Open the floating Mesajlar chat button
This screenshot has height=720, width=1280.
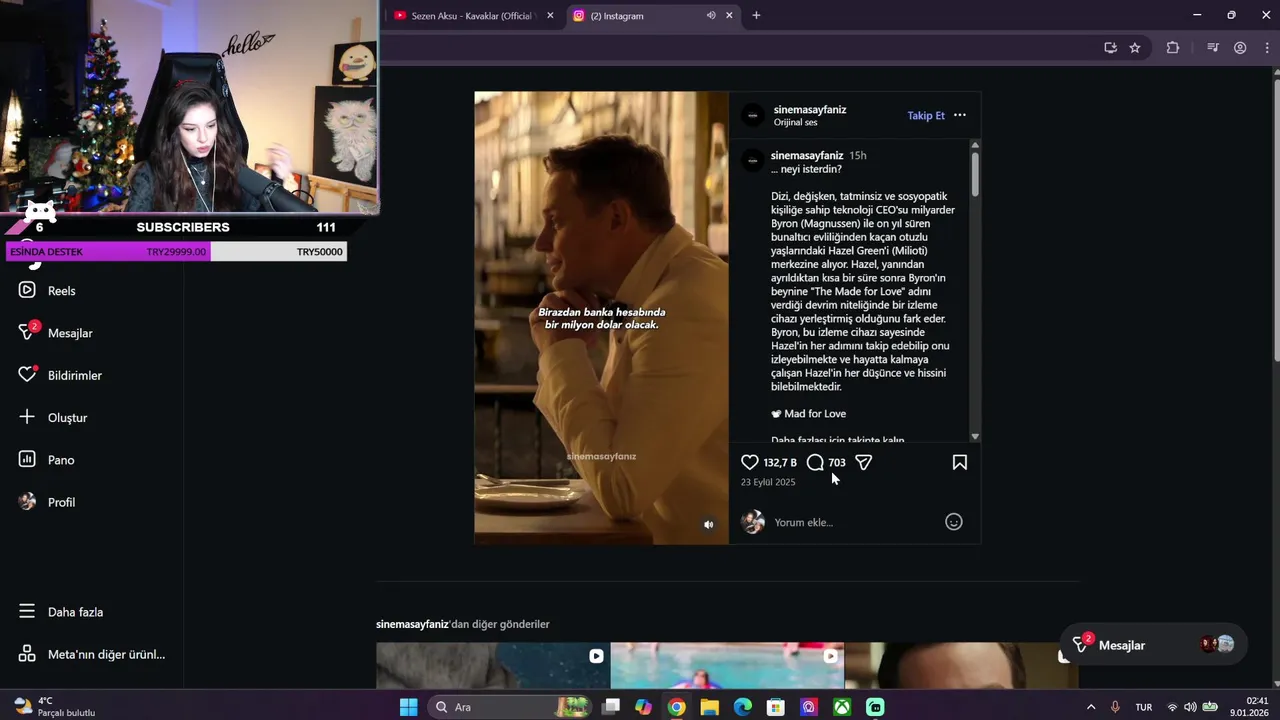[1152, 645]
